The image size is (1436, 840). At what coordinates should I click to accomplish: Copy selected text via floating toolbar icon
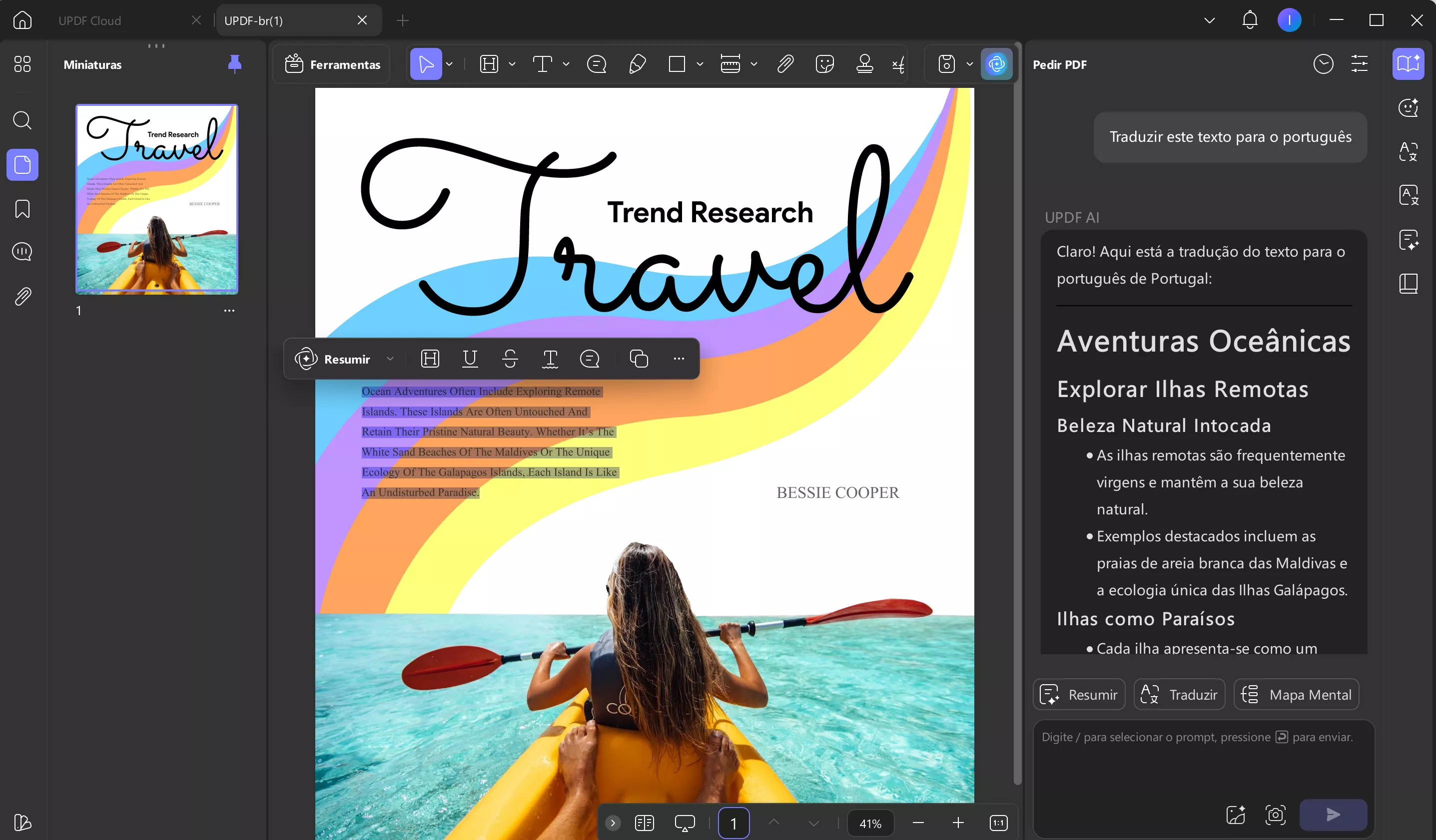point(638,359)
